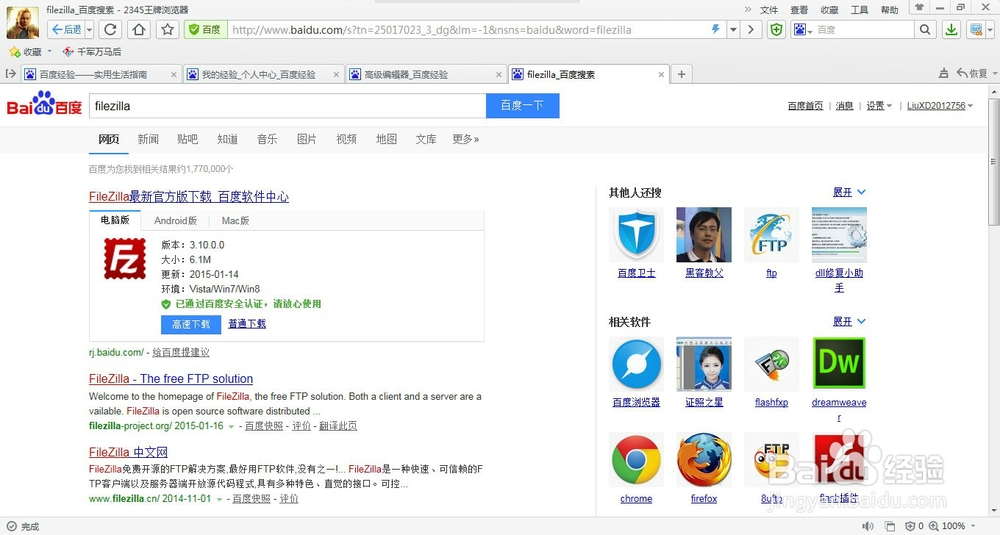The height and width of the screenshot is (535, 1000).
Task: Click the 高速下载 button
Action: (x=191, y=324)
